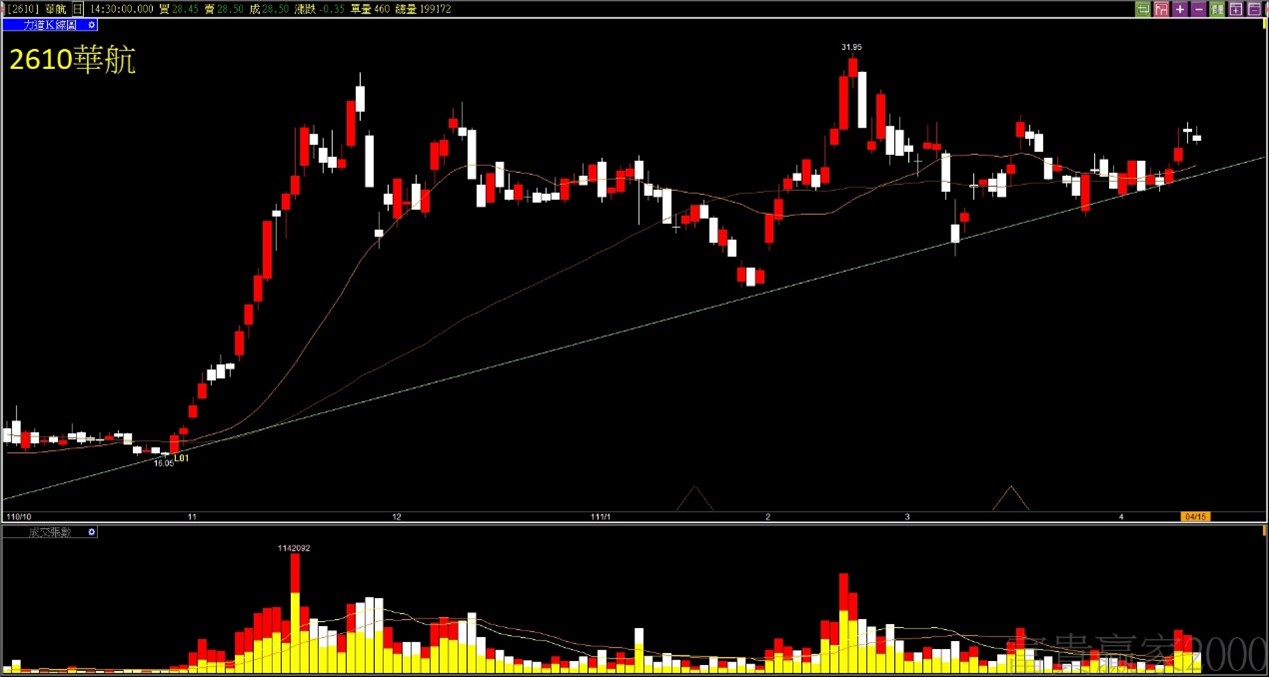Click the pink chart layout icon

coord(1161,9)
